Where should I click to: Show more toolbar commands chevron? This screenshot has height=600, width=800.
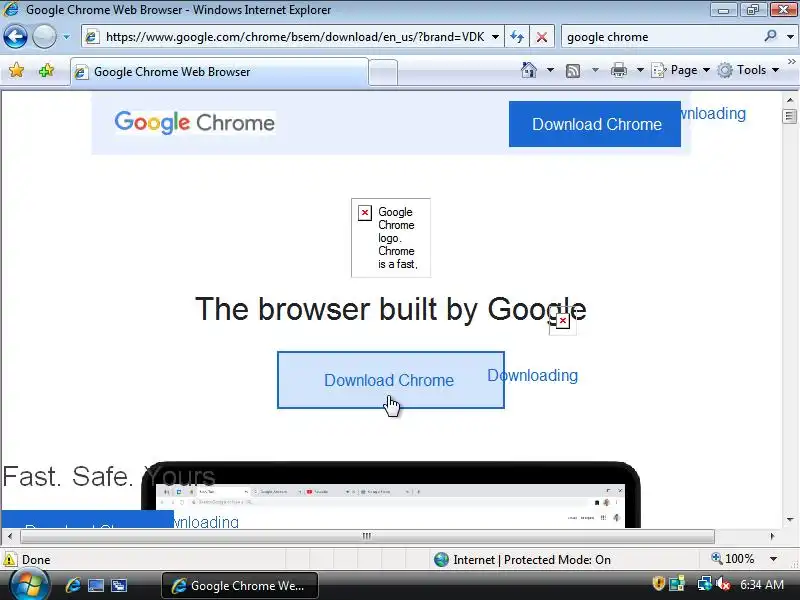point(791,61)
